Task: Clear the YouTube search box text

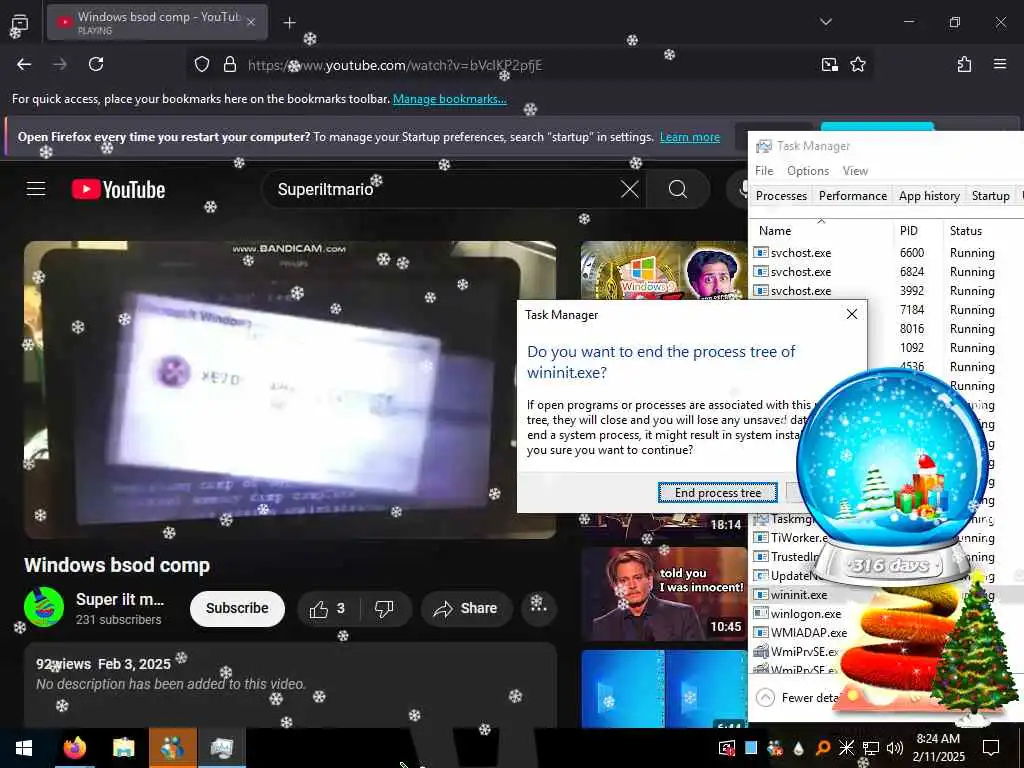Action: point(630,189)
